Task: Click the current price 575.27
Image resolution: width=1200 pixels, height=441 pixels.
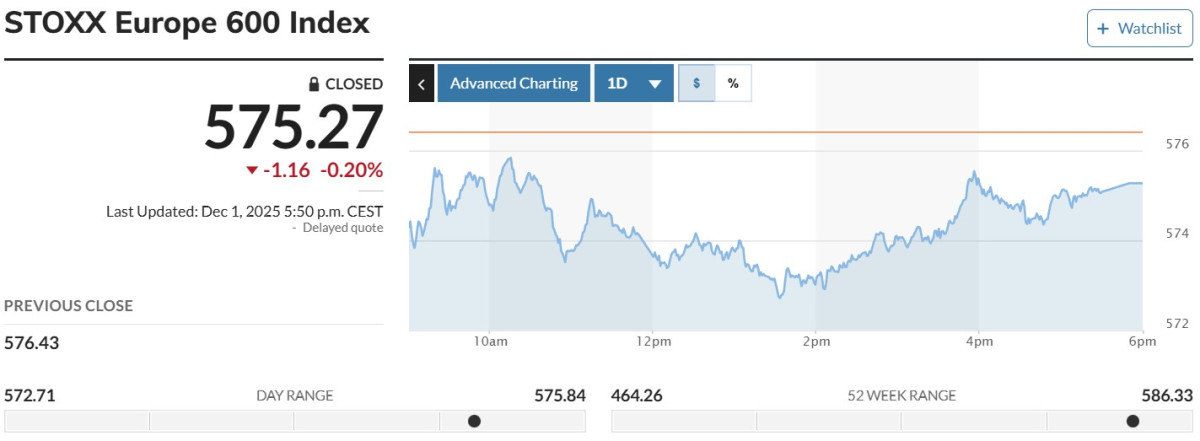Action: [x=294, y=127]
